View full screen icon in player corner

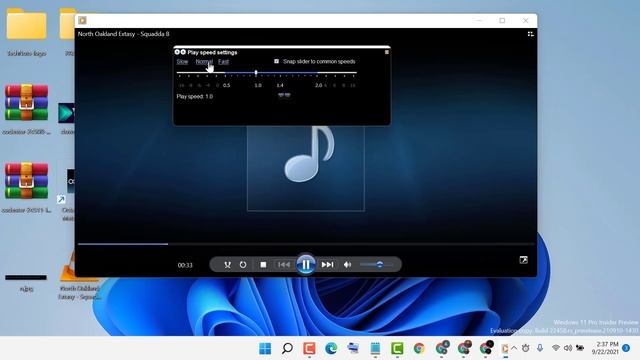tap(524, 260)
